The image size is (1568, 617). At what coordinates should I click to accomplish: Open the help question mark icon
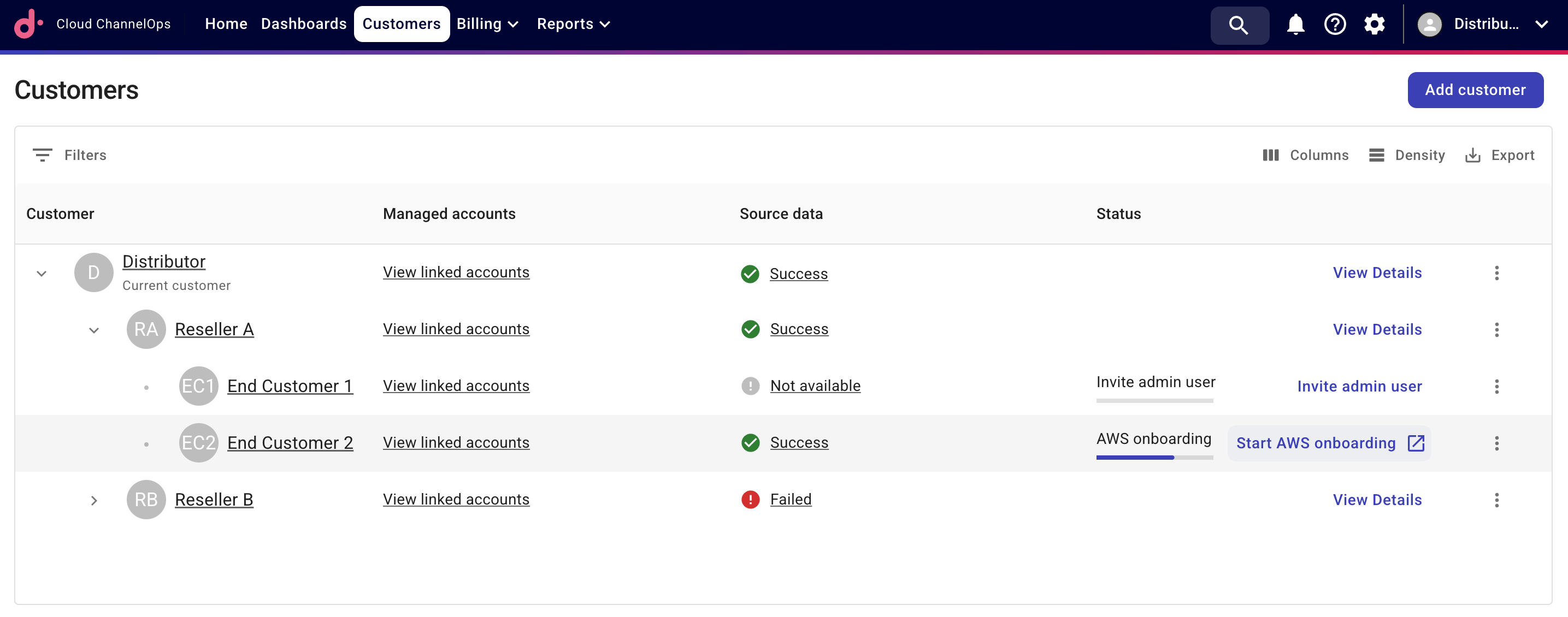click(x=1335, y=25)
